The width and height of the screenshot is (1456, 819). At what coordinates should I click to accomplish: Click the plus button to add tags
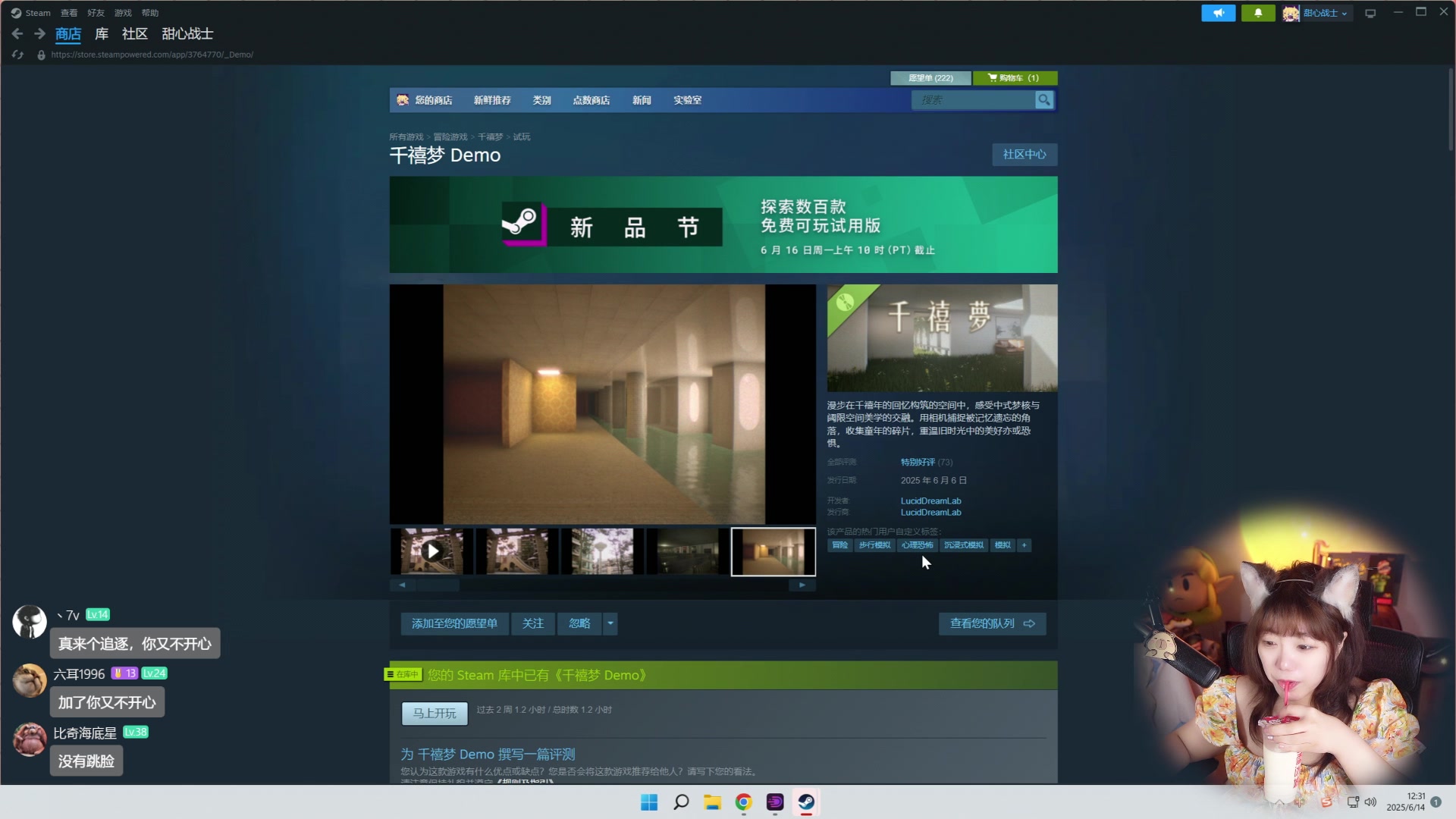(1024, 545)
